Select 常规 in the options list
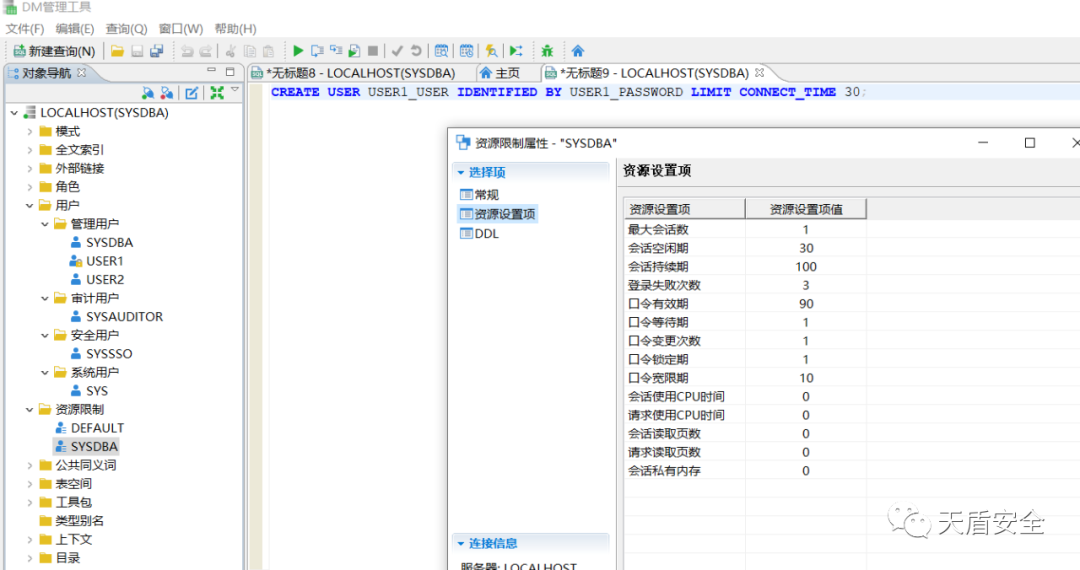 tap(486, 195)
